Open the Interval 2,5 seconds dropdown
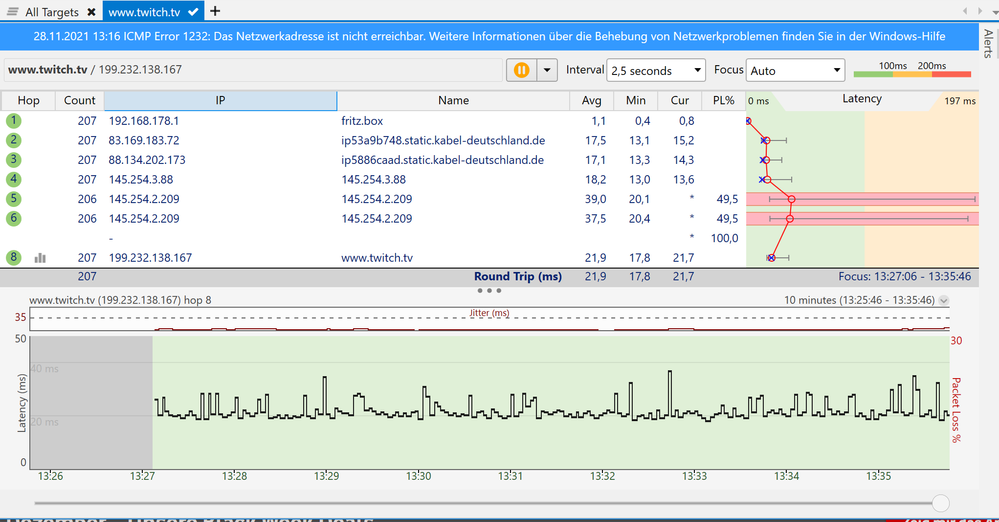The width and height of the screenshot is (999, 522). pos(656,70)
